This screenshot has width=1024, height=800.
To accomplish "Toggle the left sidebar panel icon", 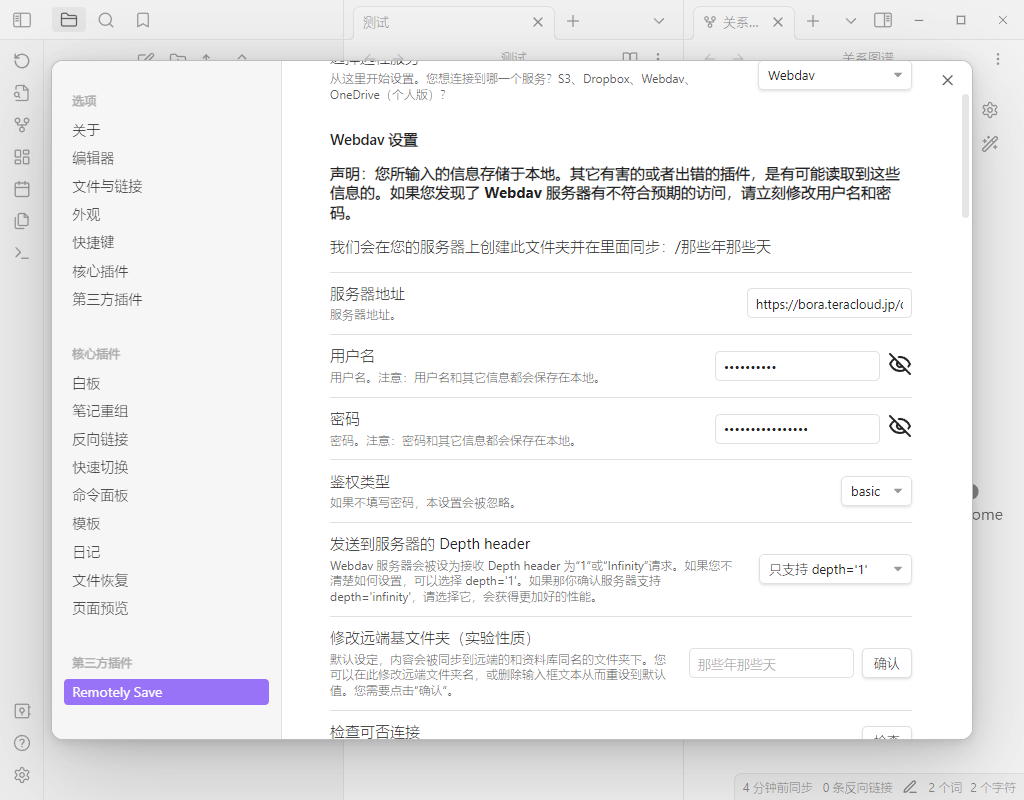I will (22, 20).
